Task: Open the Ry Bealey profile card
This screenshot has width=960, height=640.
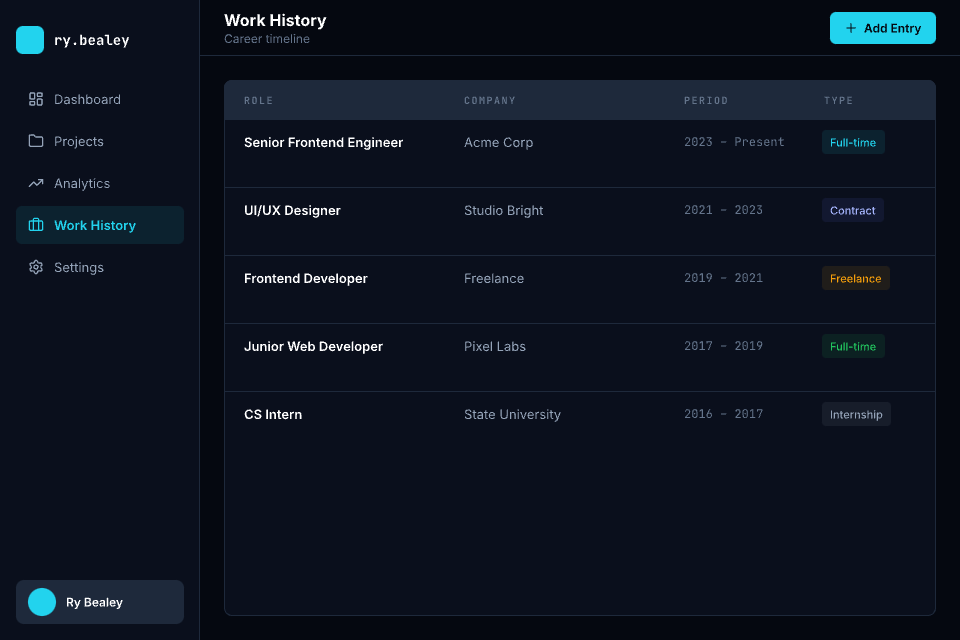Action: pyautogui.click(x=100, y=602)
